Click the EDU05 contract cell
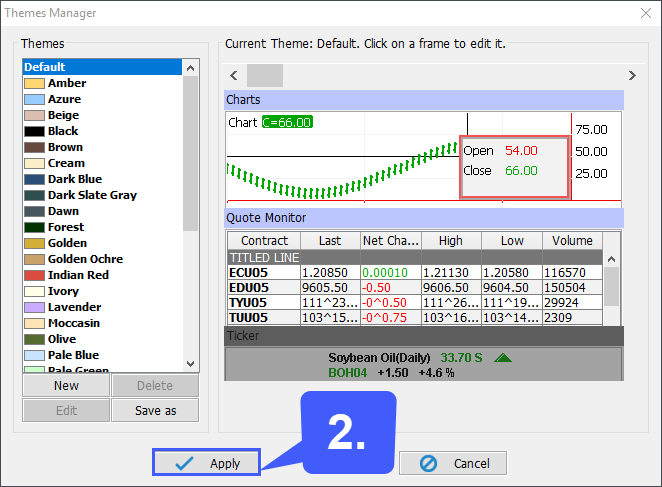The width and height of the screenshot is (662, 487). tap(264, 288)
